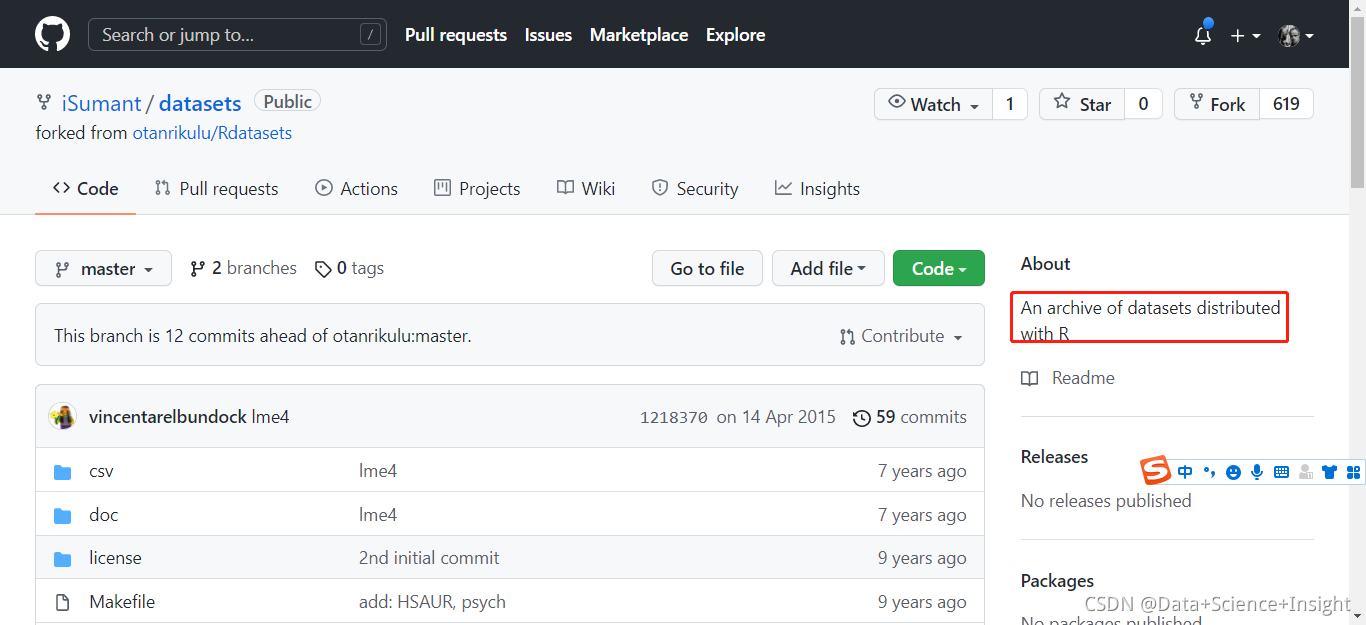Open the notifications bell

(1203, 35)
